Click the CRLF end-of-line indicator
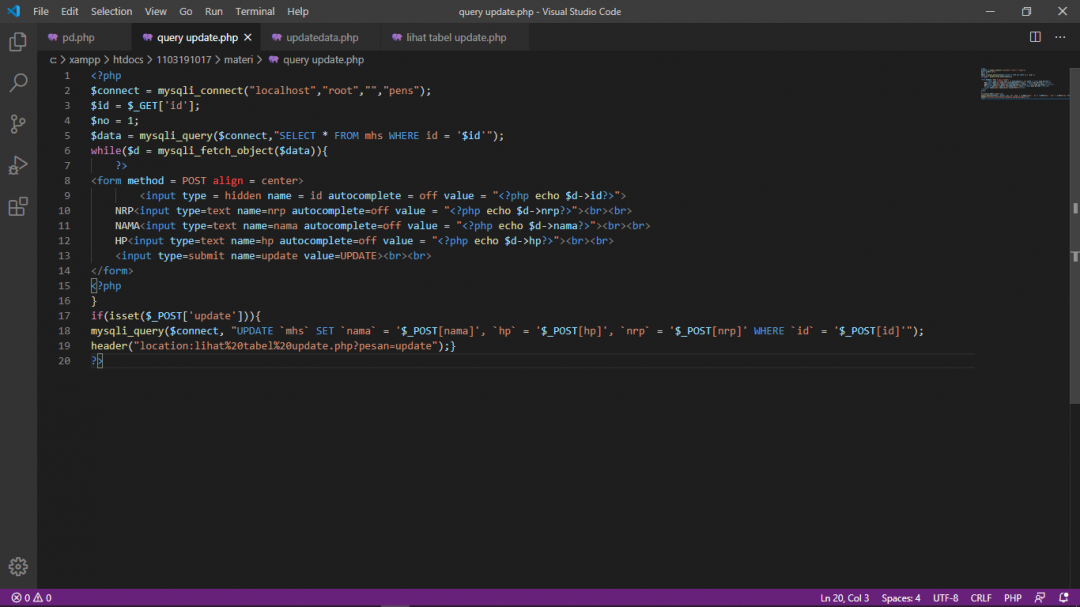The image size is (1080, 607). pyautogui.click(x=981, y=598)
